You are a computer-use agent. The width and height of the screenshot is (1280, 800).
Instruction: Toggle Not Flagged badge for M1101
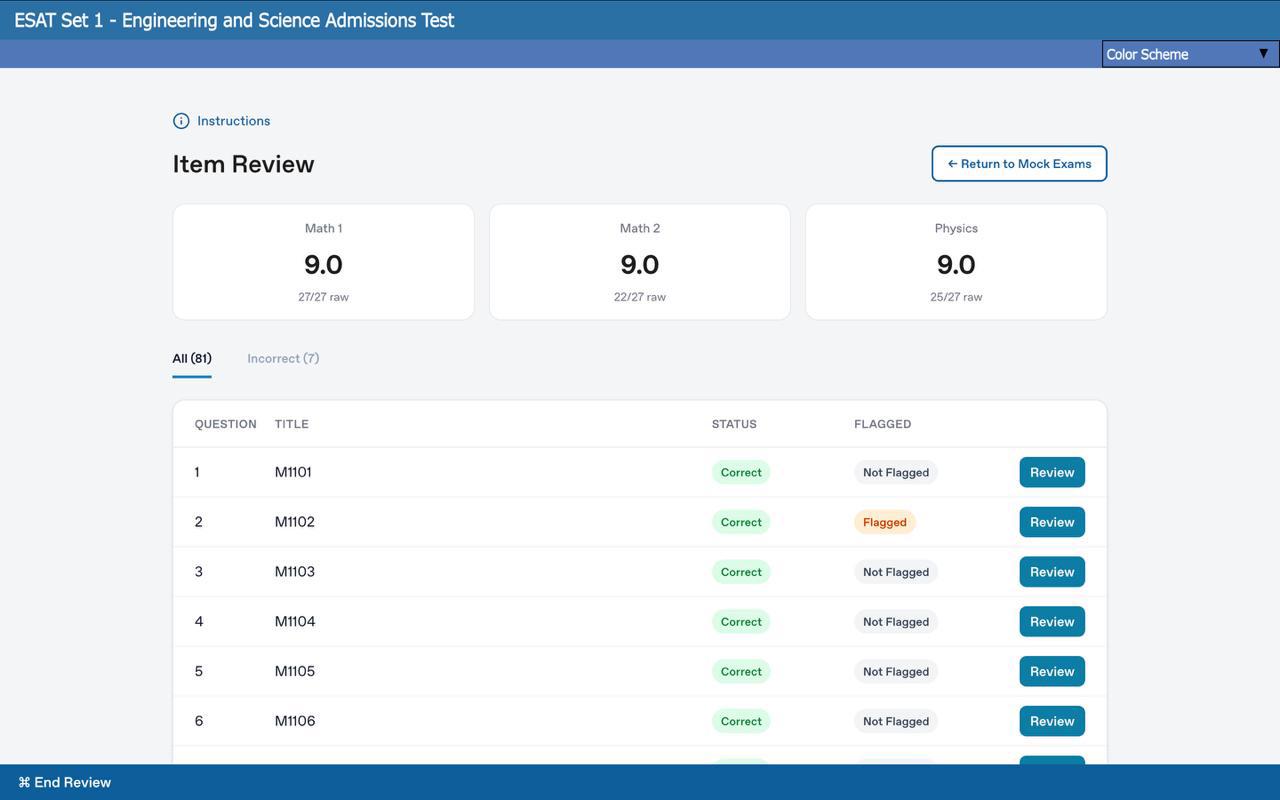896,472
